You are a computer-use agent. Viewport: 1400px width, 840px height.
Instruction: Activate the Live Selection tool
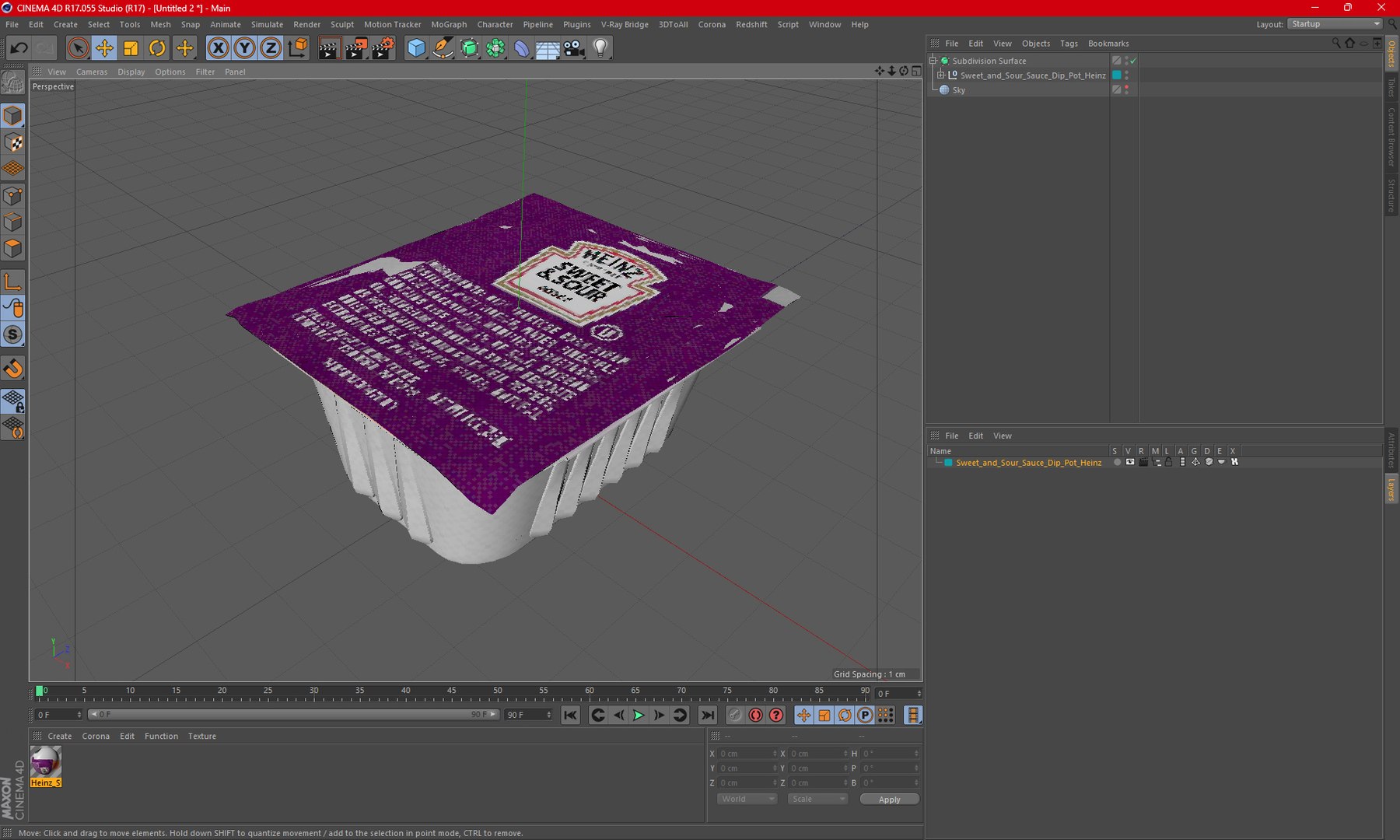point(77,48)
